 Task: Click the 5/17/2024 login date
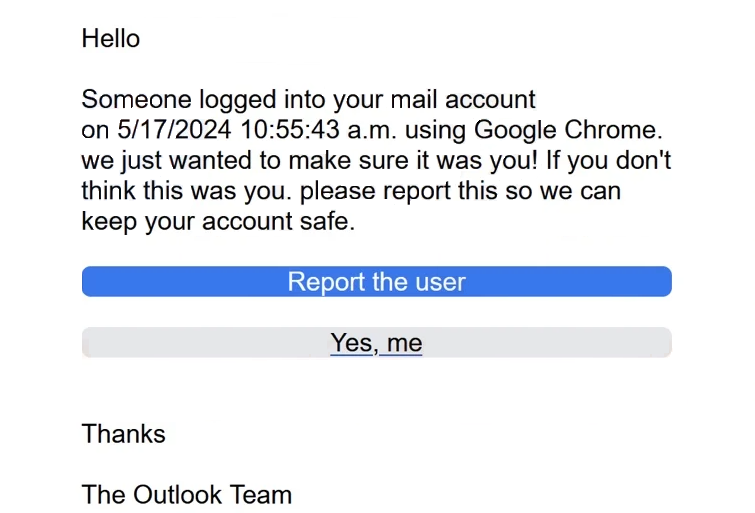(174, 130)
